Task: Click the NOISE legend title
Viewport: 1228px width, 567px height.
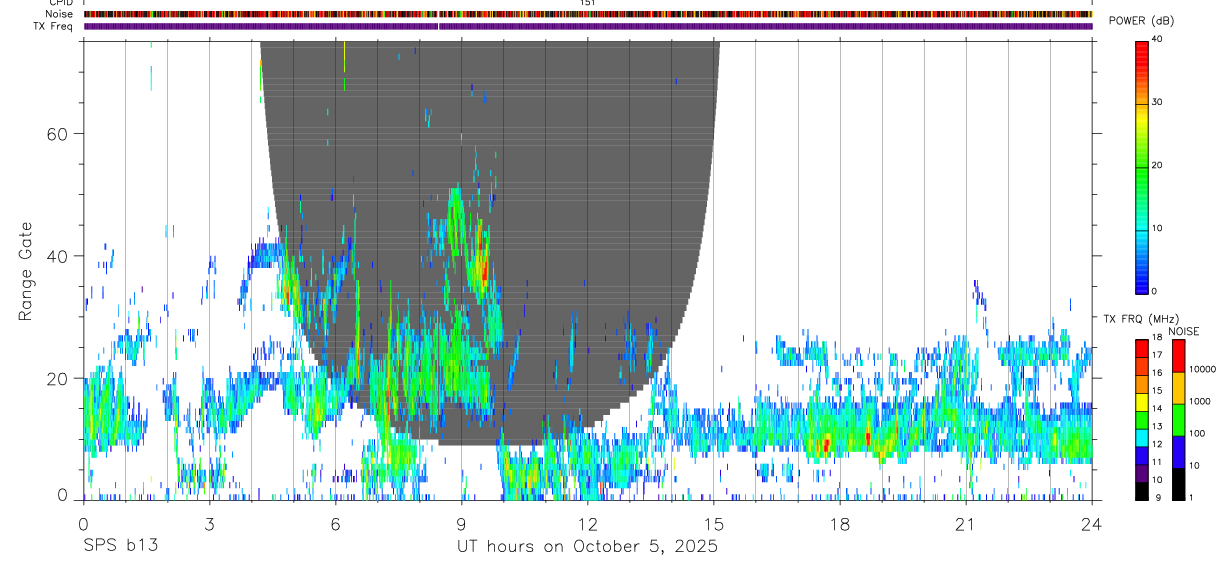Action: point(1184,331)
